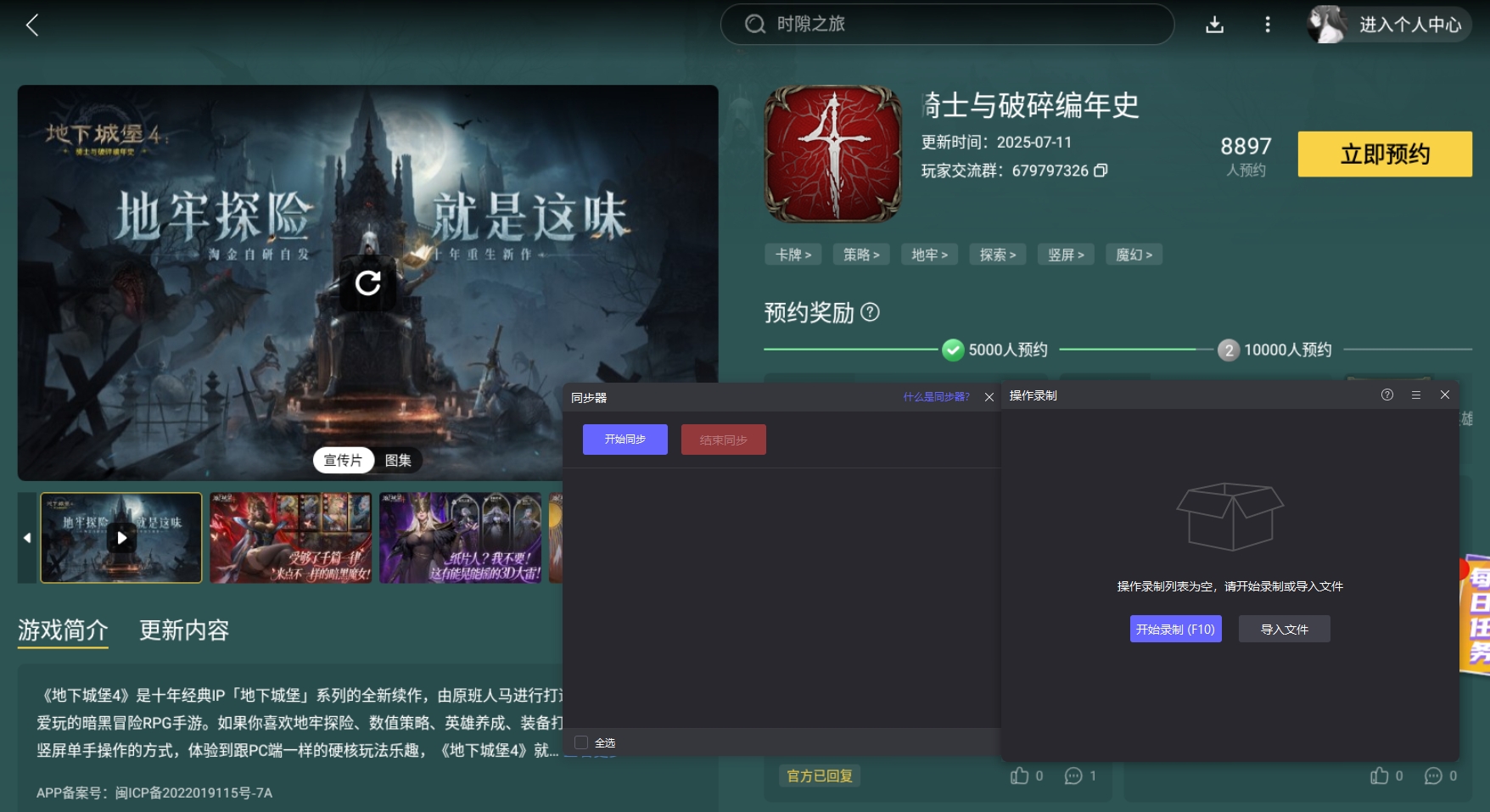Click the user avatar picture
This screenshot has height=812, width=1490.
pos(1327,25)
